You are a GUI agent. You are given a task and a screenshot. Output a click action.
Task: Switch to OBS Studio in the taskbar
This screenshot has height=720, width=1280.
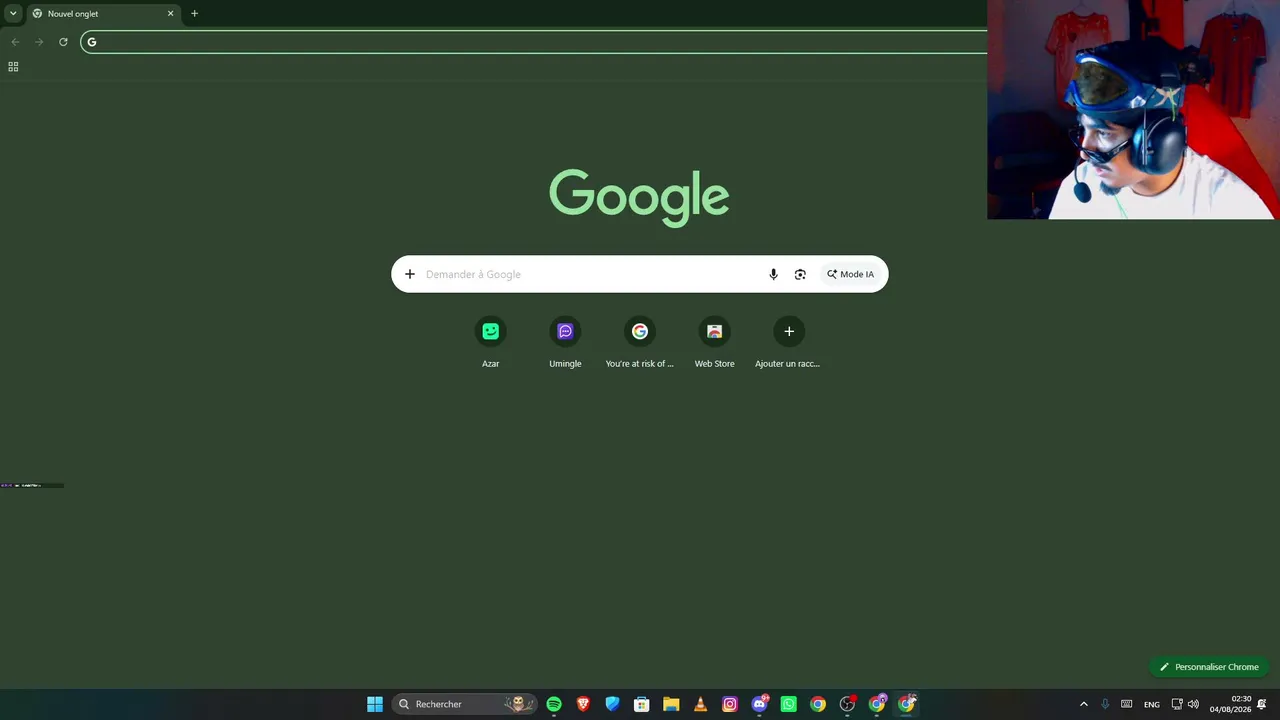pyautogui.click(x=847, y=704)
